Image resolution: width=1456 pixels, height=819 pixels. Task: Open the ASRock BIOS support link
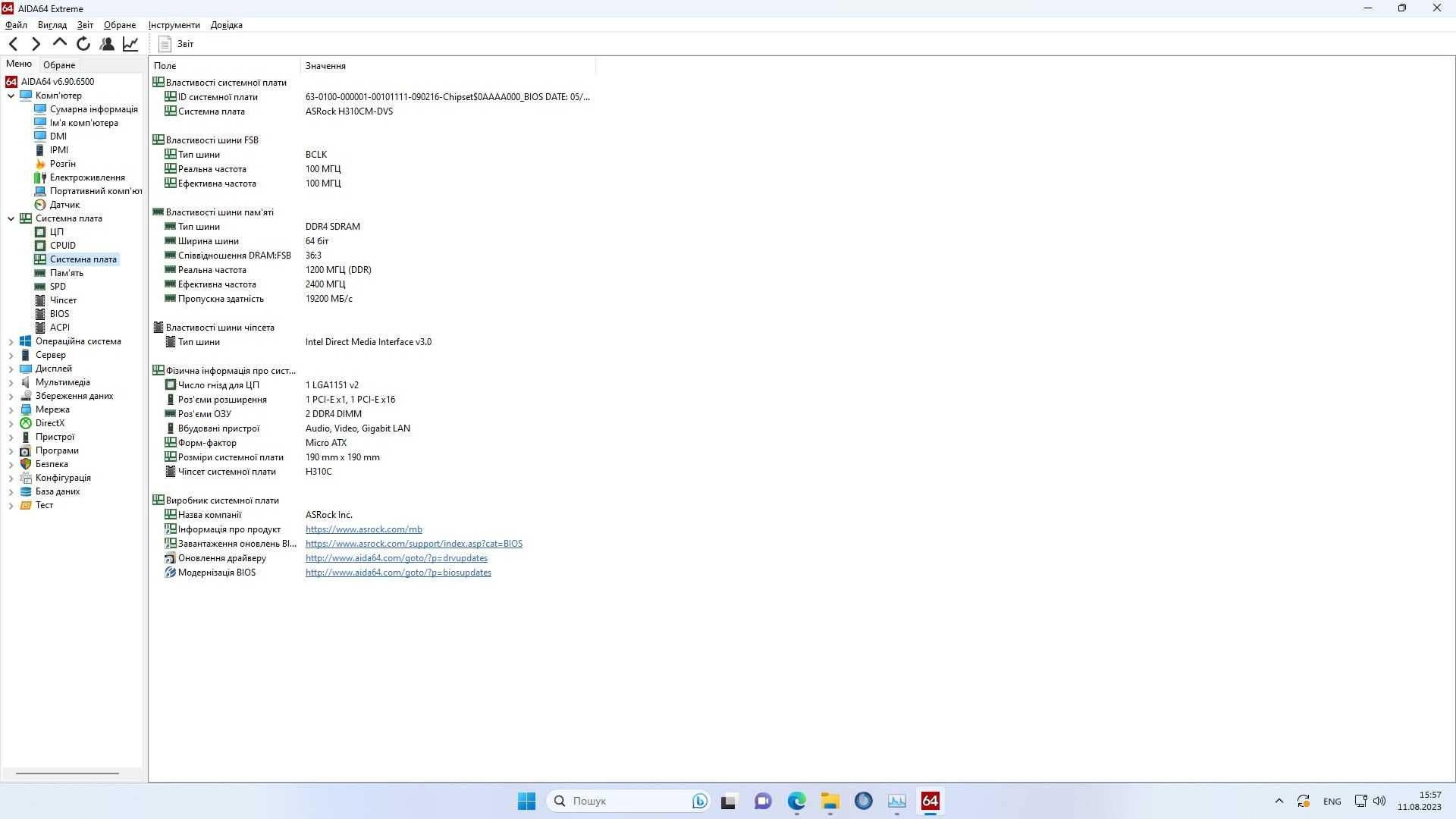click(413, 544)
